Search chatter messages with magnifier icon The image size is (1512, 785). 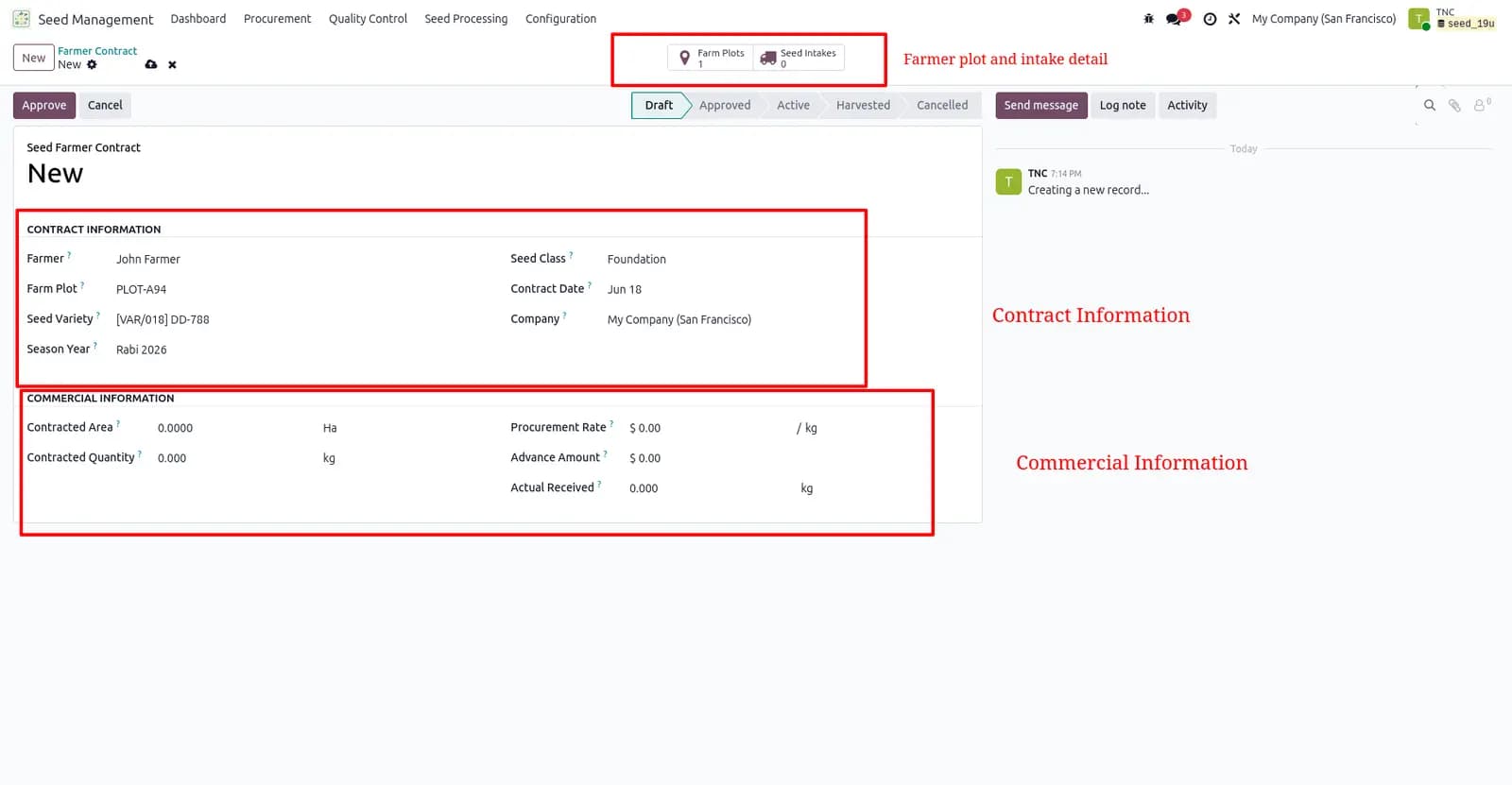pyautogui.click(x=1430, y=106)
